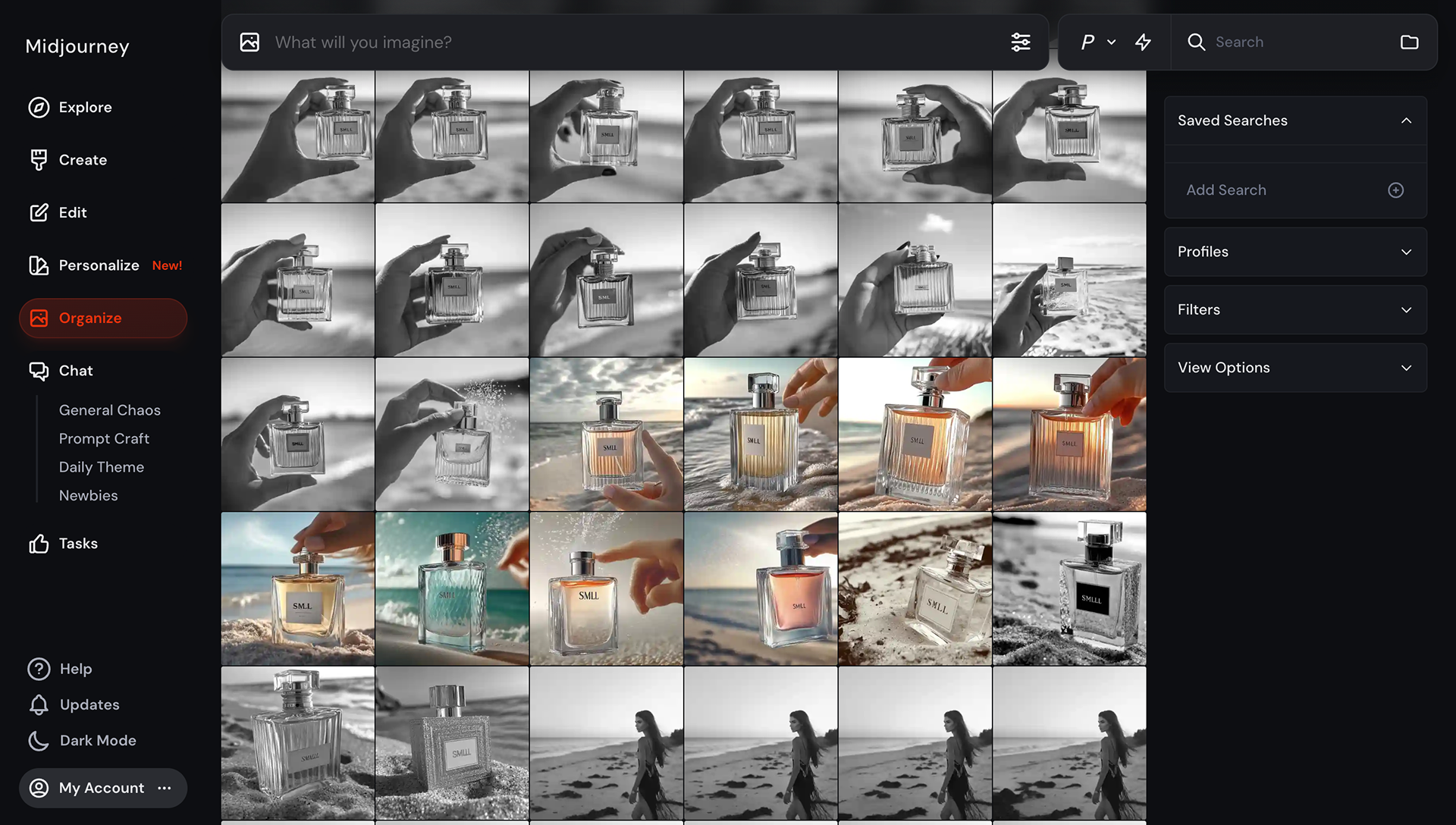This screenshot has height=825, width=1456.
Task: Click the Explore compass icon
Action: [39, 108]
